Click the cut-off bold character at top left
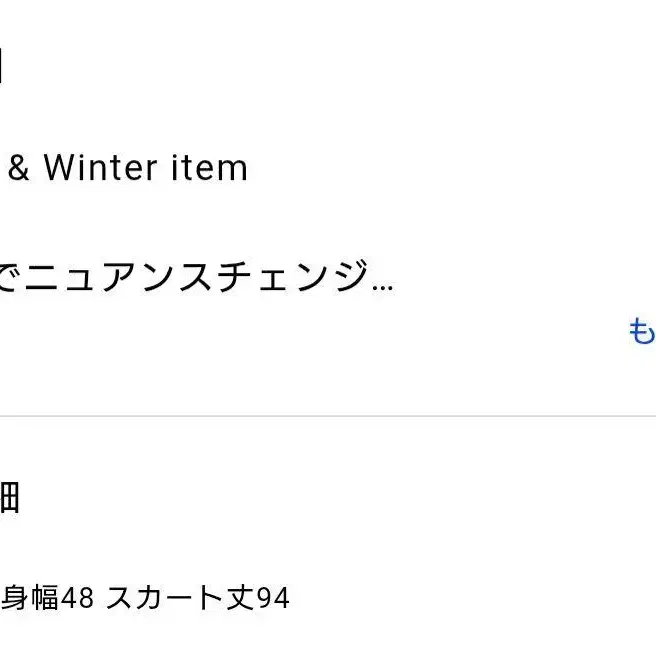 pyautogui.click(x=1, y=66)
